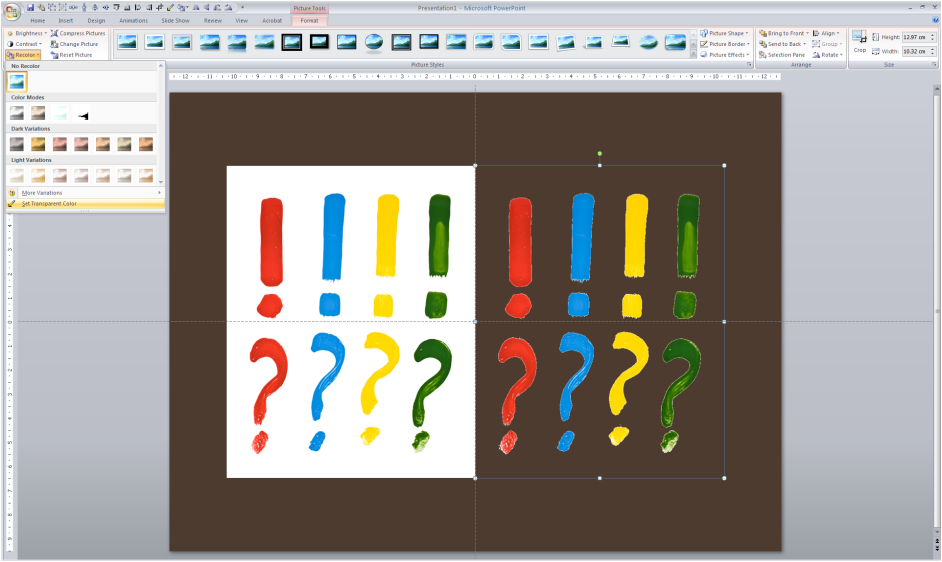
Task: Open Rotate dropdown
Action: pos(827,55)
